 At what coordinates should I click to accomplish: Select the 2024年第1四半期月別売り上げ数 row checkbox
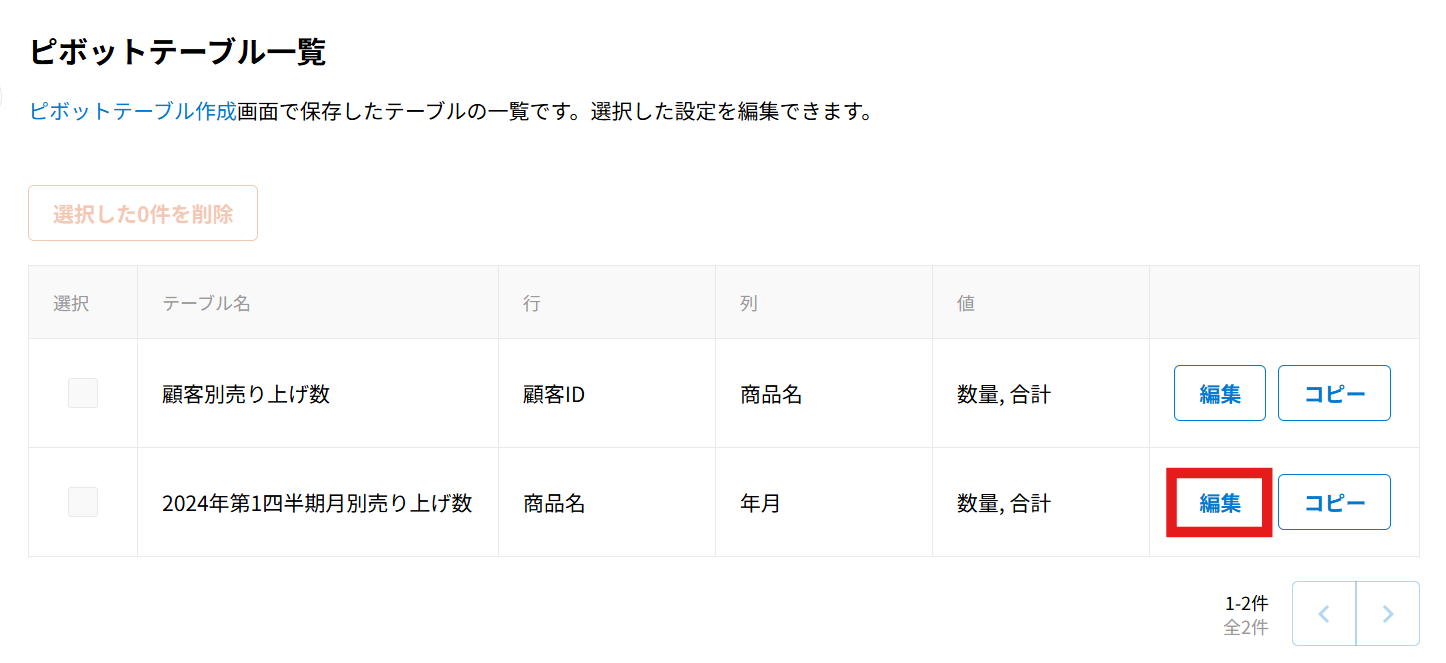[x=83, y=502]
